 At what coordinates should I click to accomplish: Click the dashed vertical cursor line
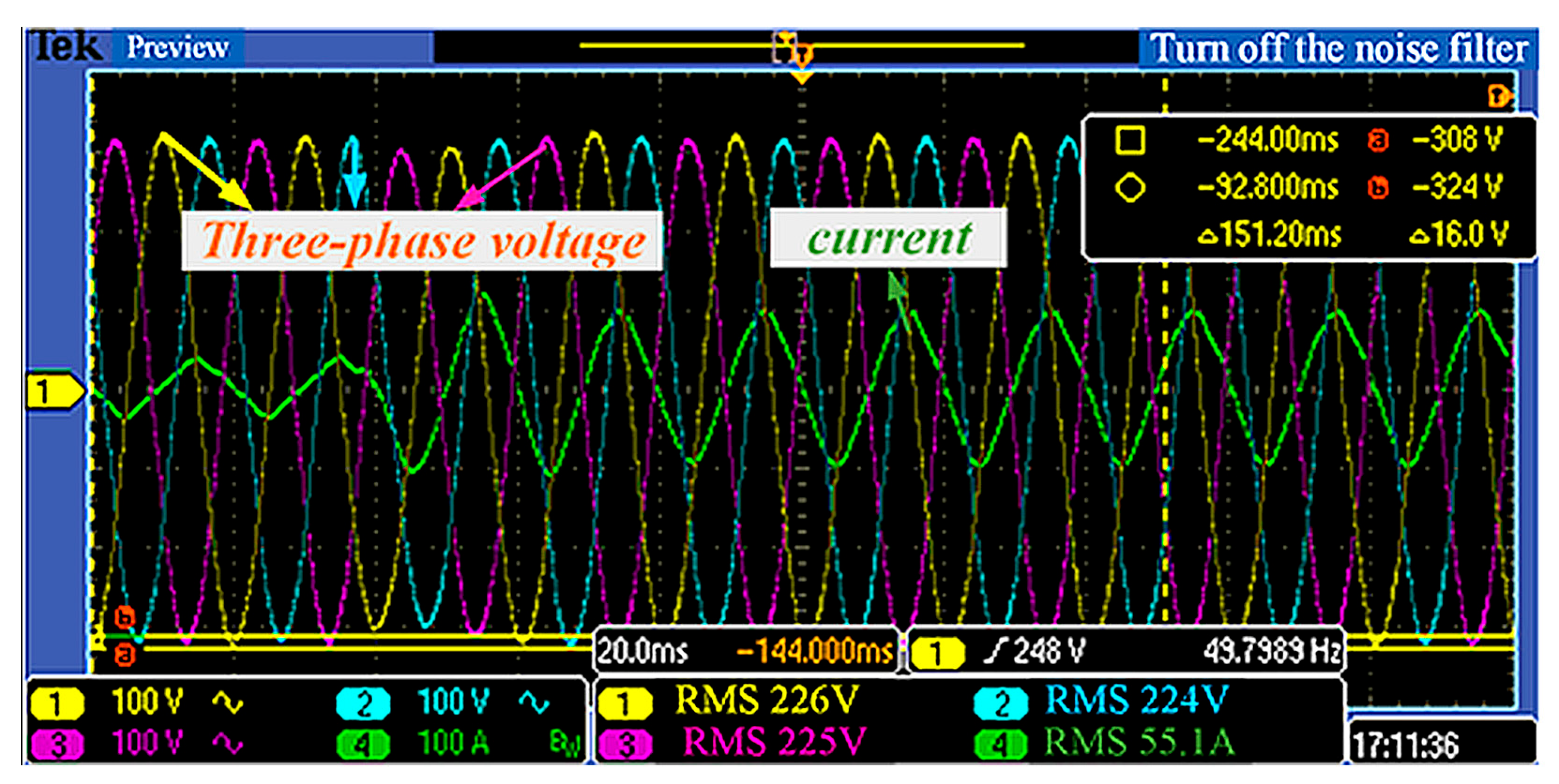click(x=1165, y=351)
